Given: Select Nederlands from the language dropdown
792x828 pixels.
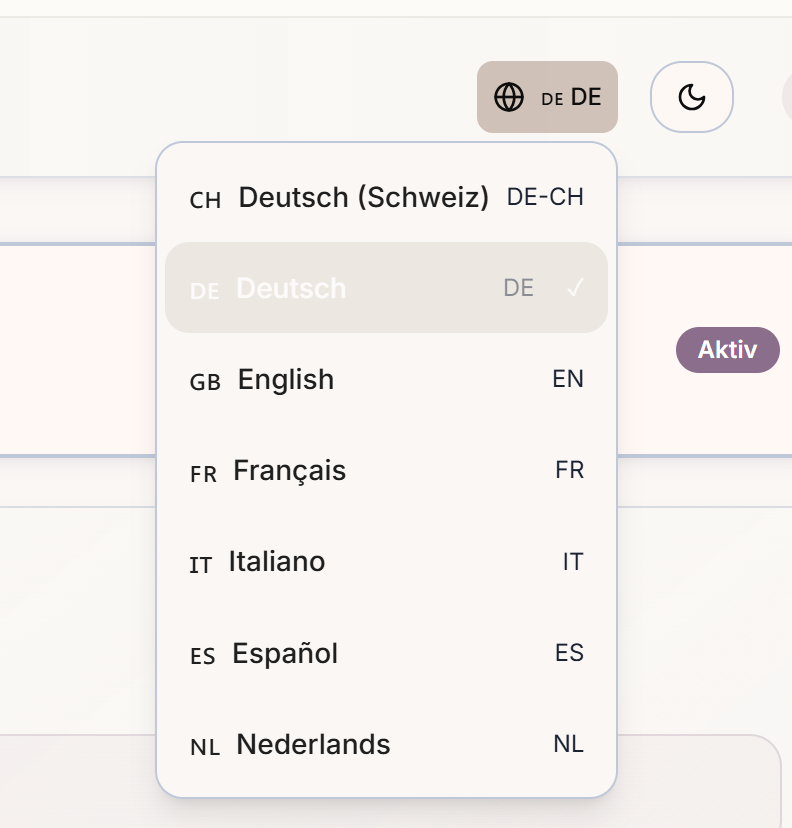Looking at the screenshot, I should pyautogui.click(x=387, y=744).
